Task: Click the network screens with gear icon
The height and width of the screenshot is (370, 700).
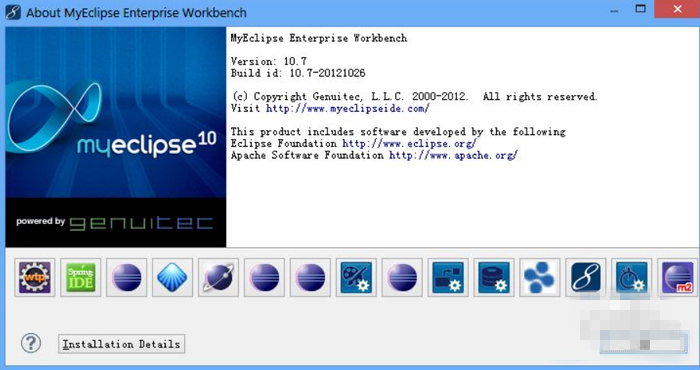Action: pyautogui.click(x=448, y=277)
